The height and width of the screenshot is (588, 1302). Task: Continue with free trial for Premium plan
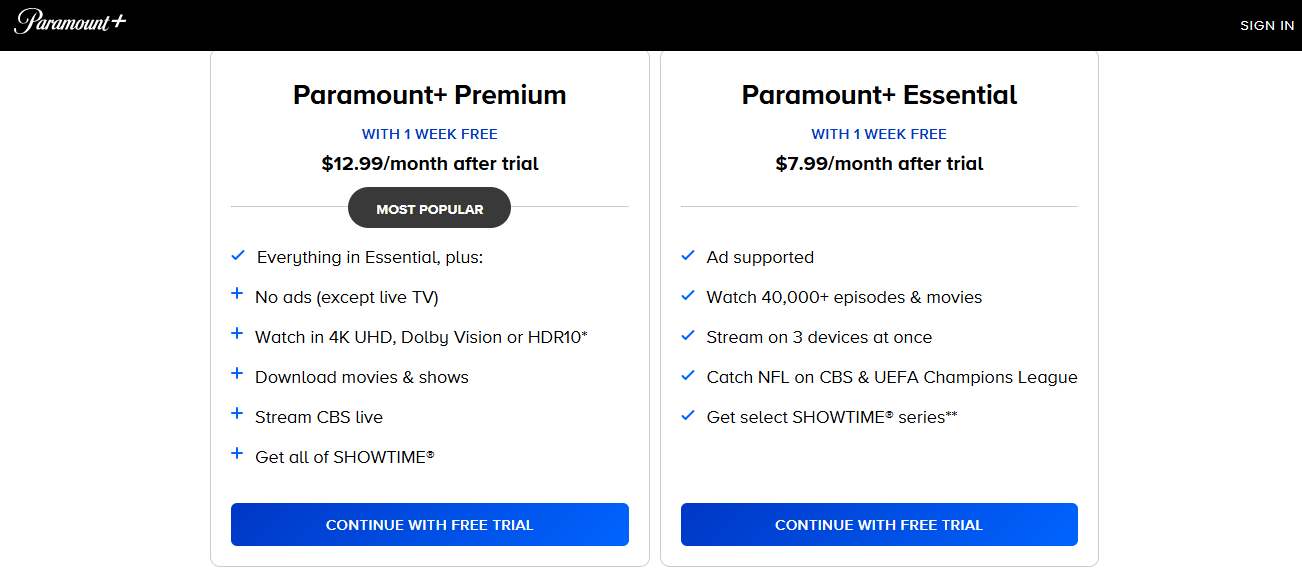point(429,524)
